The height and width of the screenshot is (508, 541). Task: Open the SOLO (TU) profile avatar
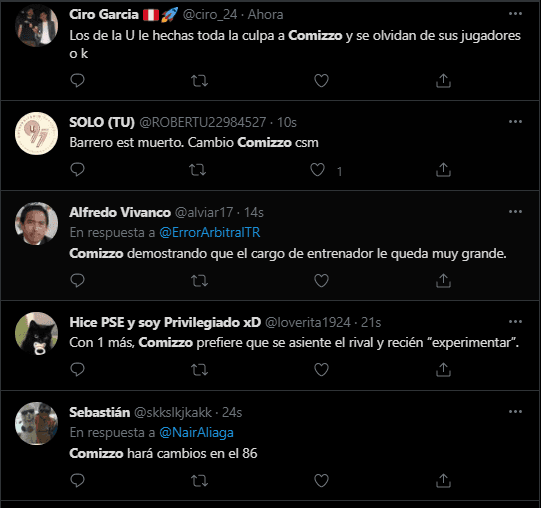(37, 134)
